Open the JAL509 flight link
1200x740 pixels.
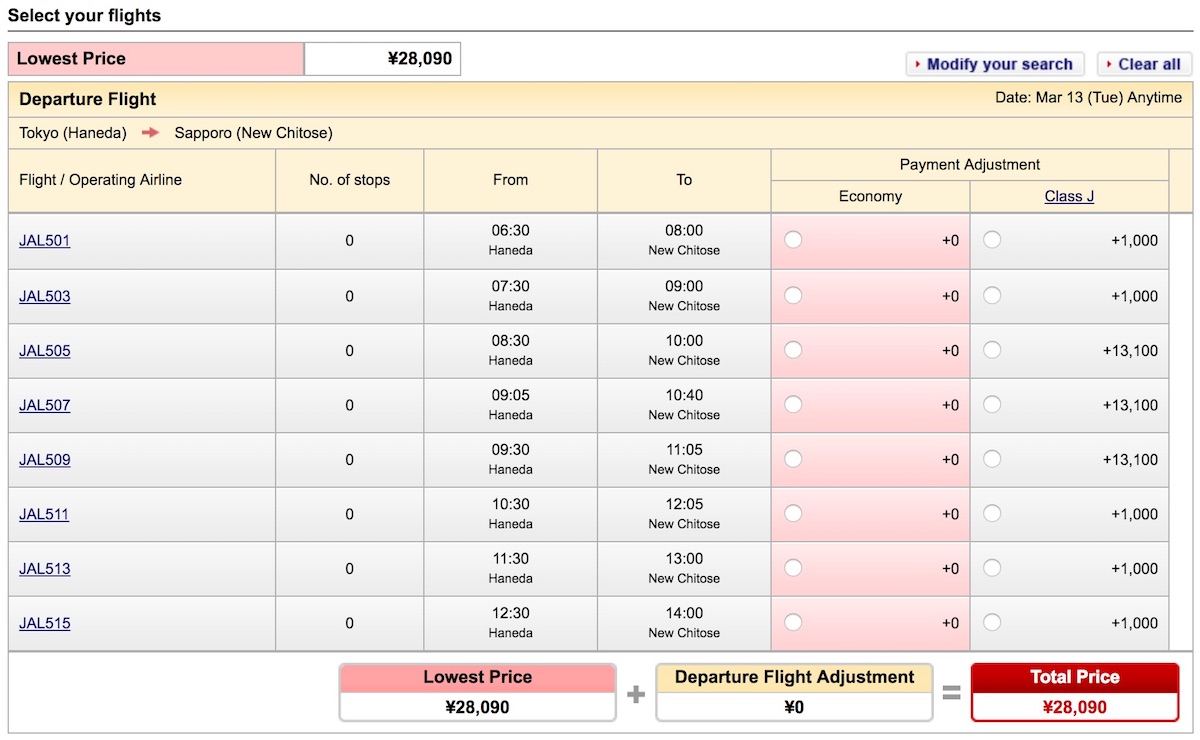coord(45,460)
